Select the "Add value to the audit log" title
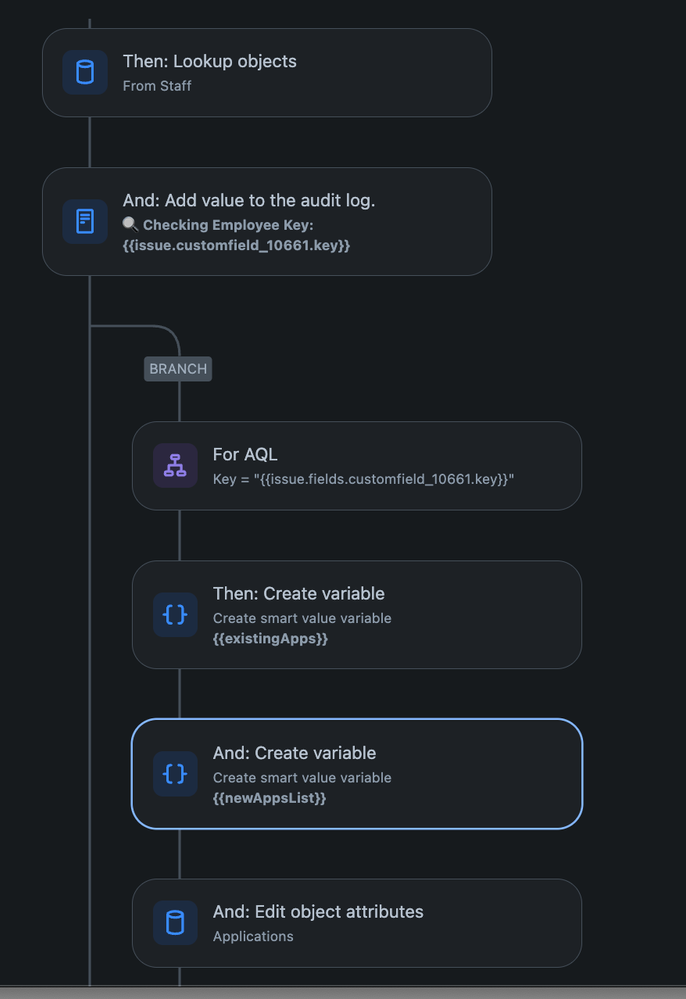 point(248,200)
